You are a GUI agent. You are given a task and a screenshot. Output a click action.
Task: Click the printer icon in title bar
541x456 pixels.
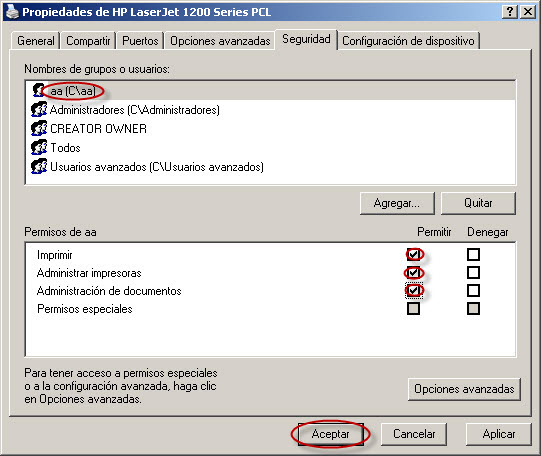pos(12,11)
